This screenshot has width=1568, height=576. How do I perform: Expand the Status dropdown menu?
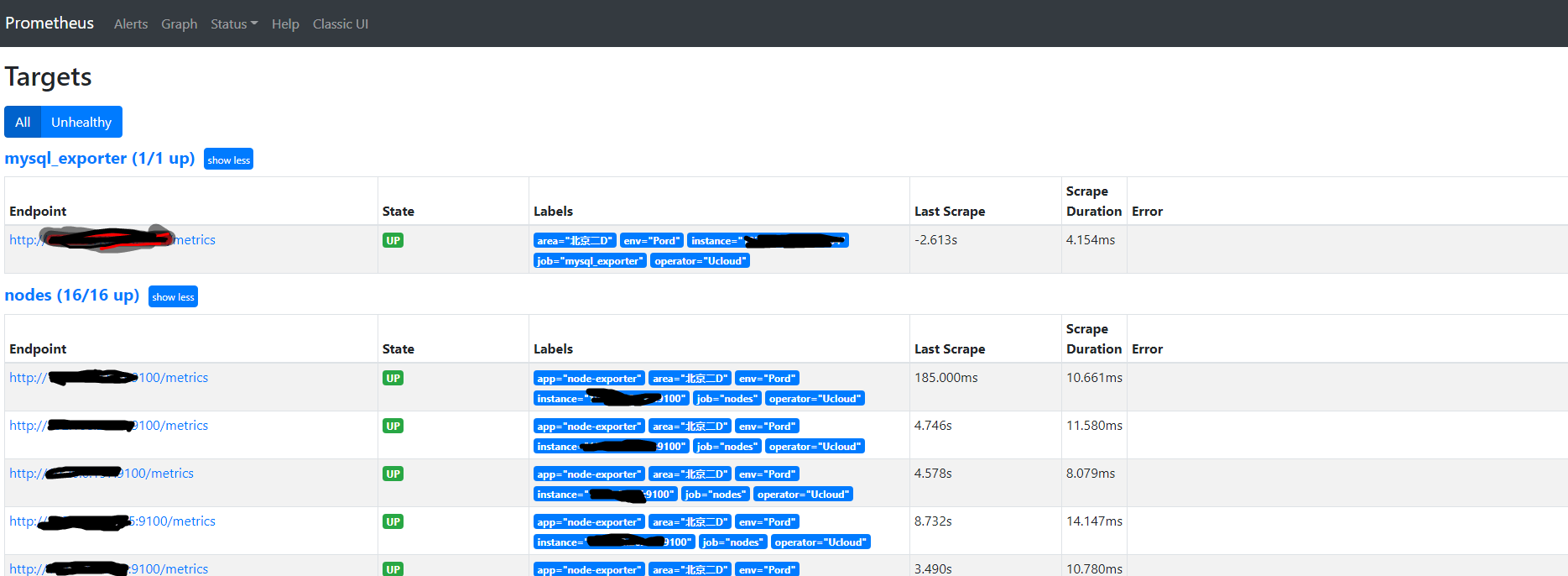pyautogui.click(x=234, y=24)
